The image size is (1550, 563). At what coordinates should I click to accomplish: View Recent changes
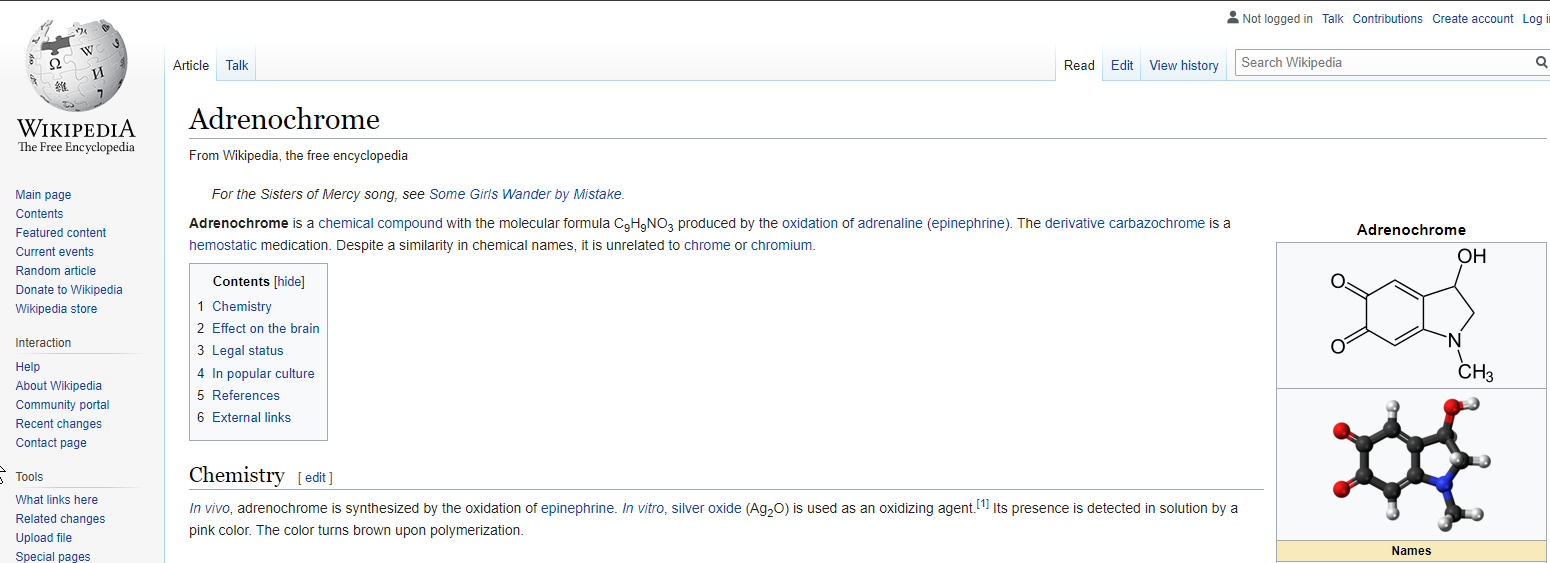tap(59, 424)
